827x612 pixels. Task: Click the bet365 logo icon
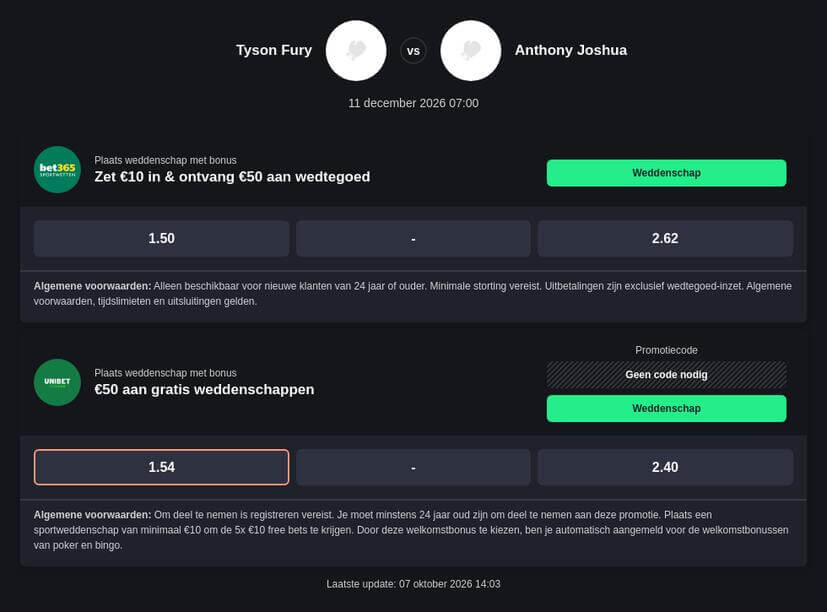[57, 169]
